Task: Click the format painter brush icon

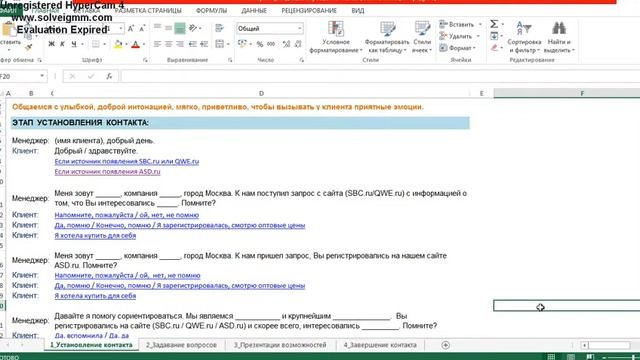Action: coord(29,48)
